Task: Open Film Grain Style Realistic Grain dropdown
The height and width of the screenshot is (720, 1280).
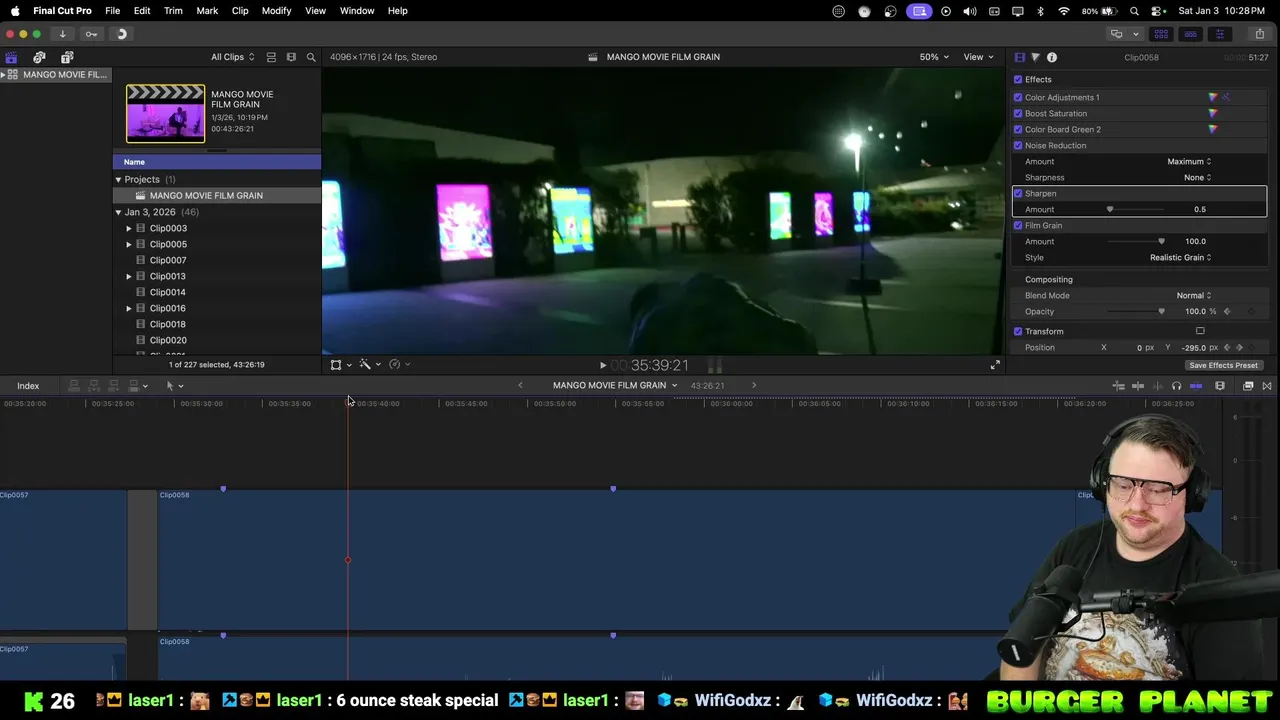Action: [1180, 257]
